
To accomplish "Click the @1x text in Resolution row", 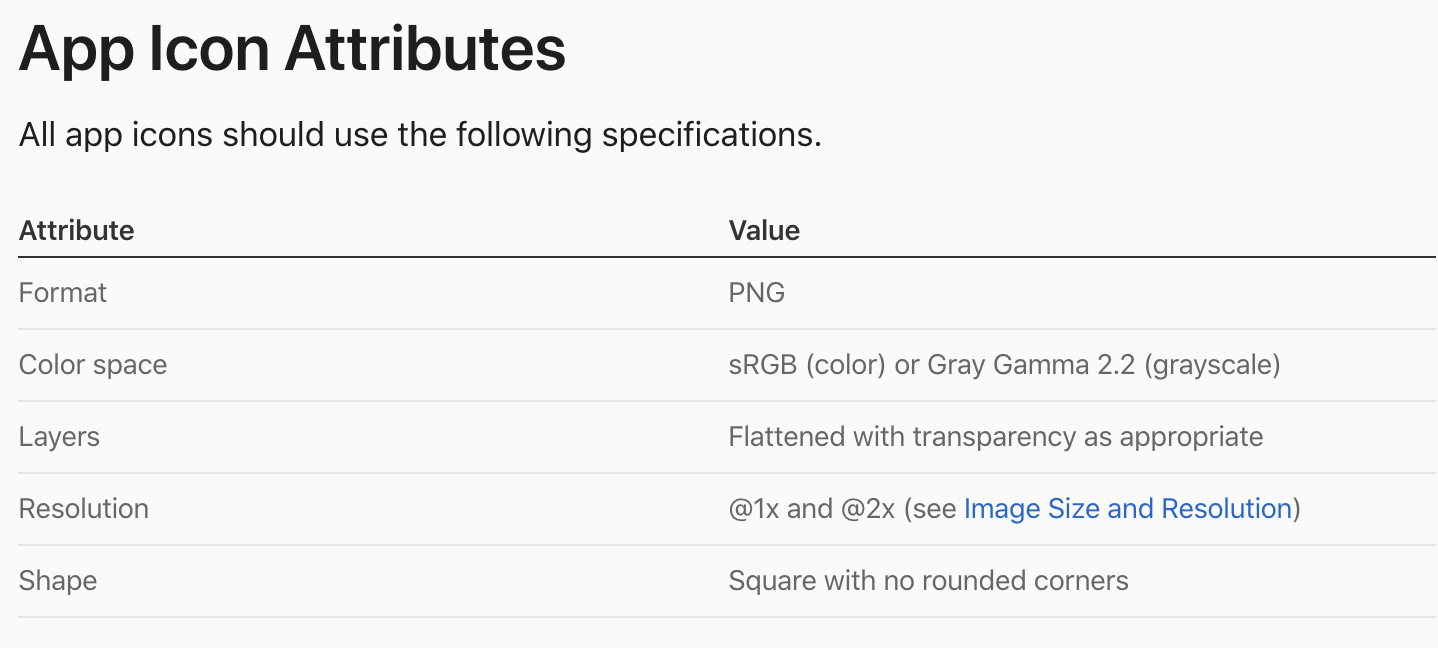I will (754, 509).
